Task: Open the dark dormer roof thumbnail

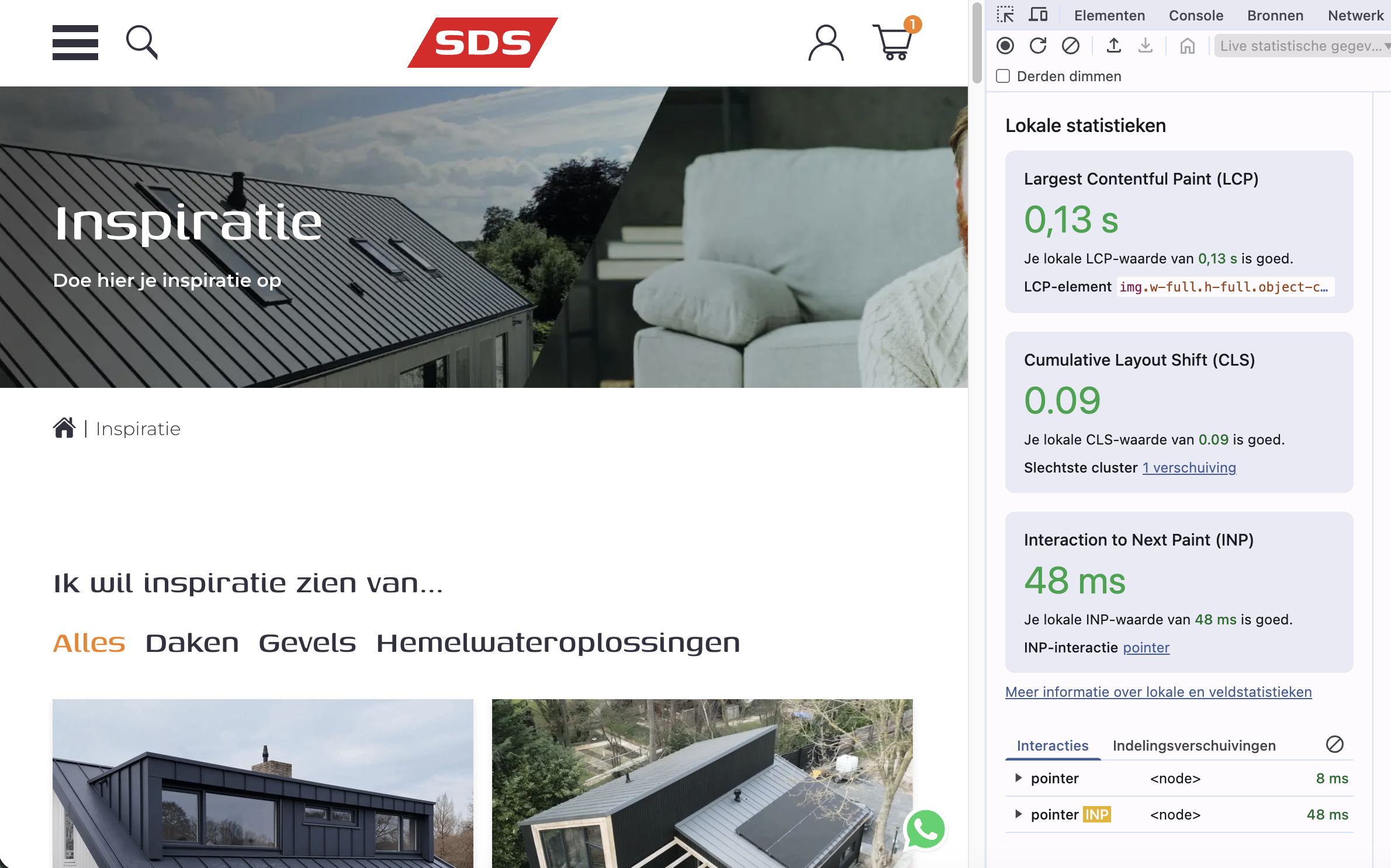Action: tap(262, 783)
